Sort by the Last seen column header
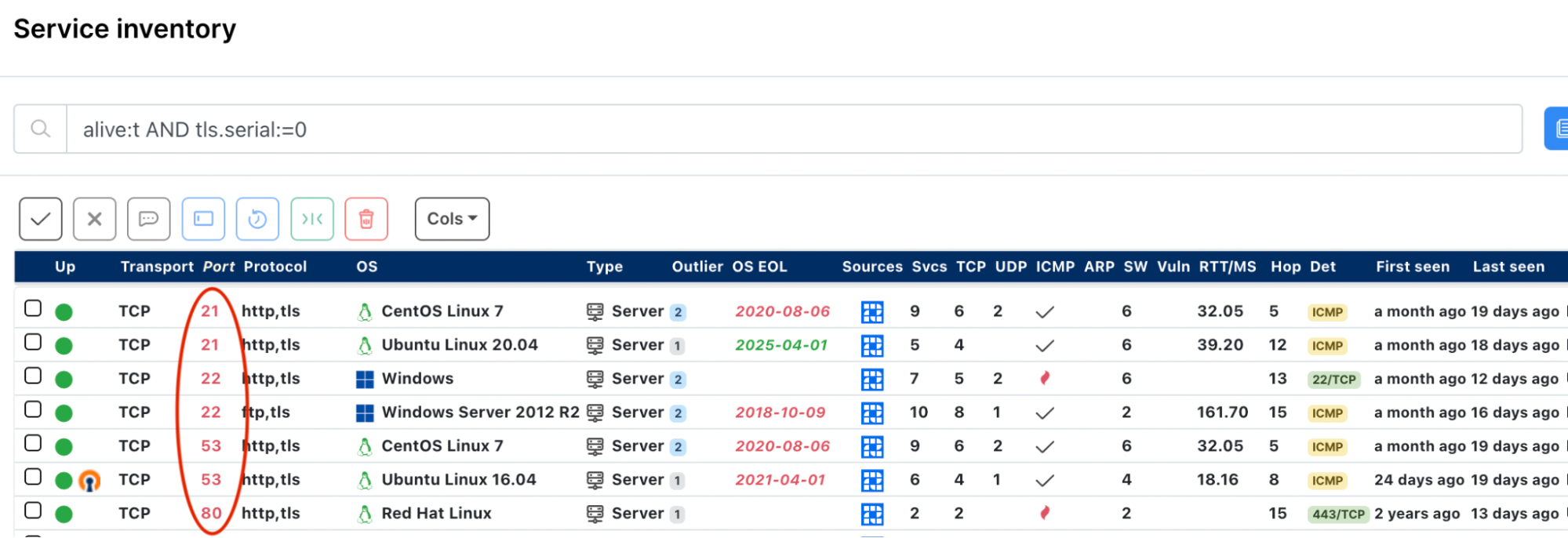Screen dimensions: 1568x538 tap(1508, 267)
